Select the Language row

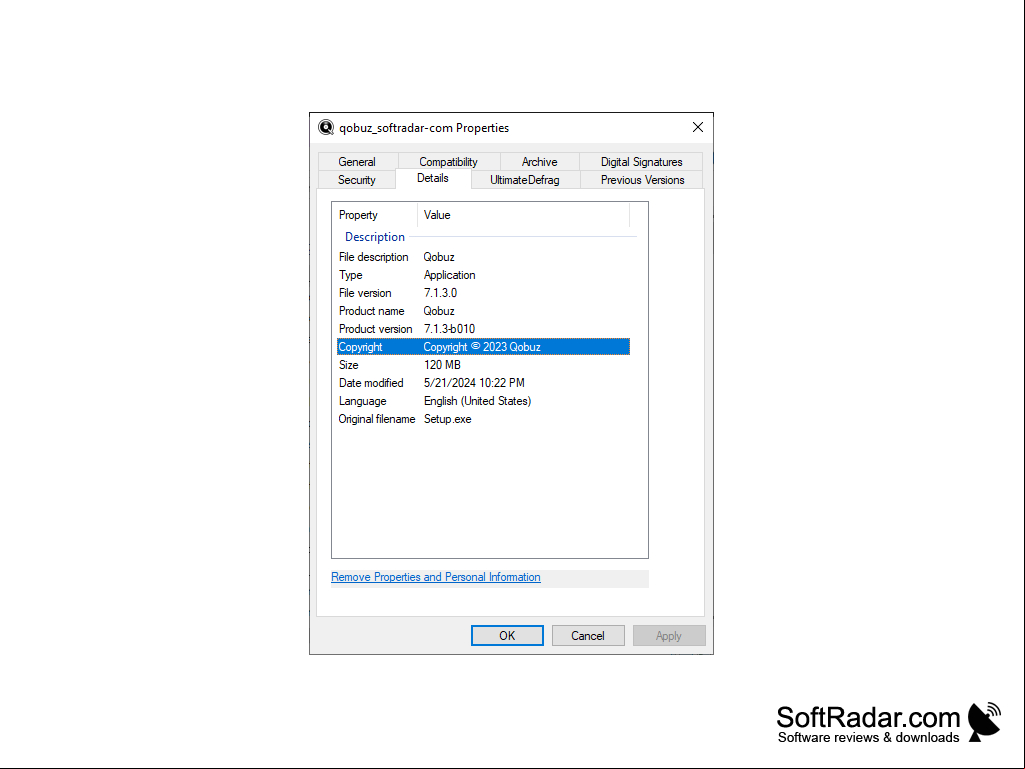[483, 401]
